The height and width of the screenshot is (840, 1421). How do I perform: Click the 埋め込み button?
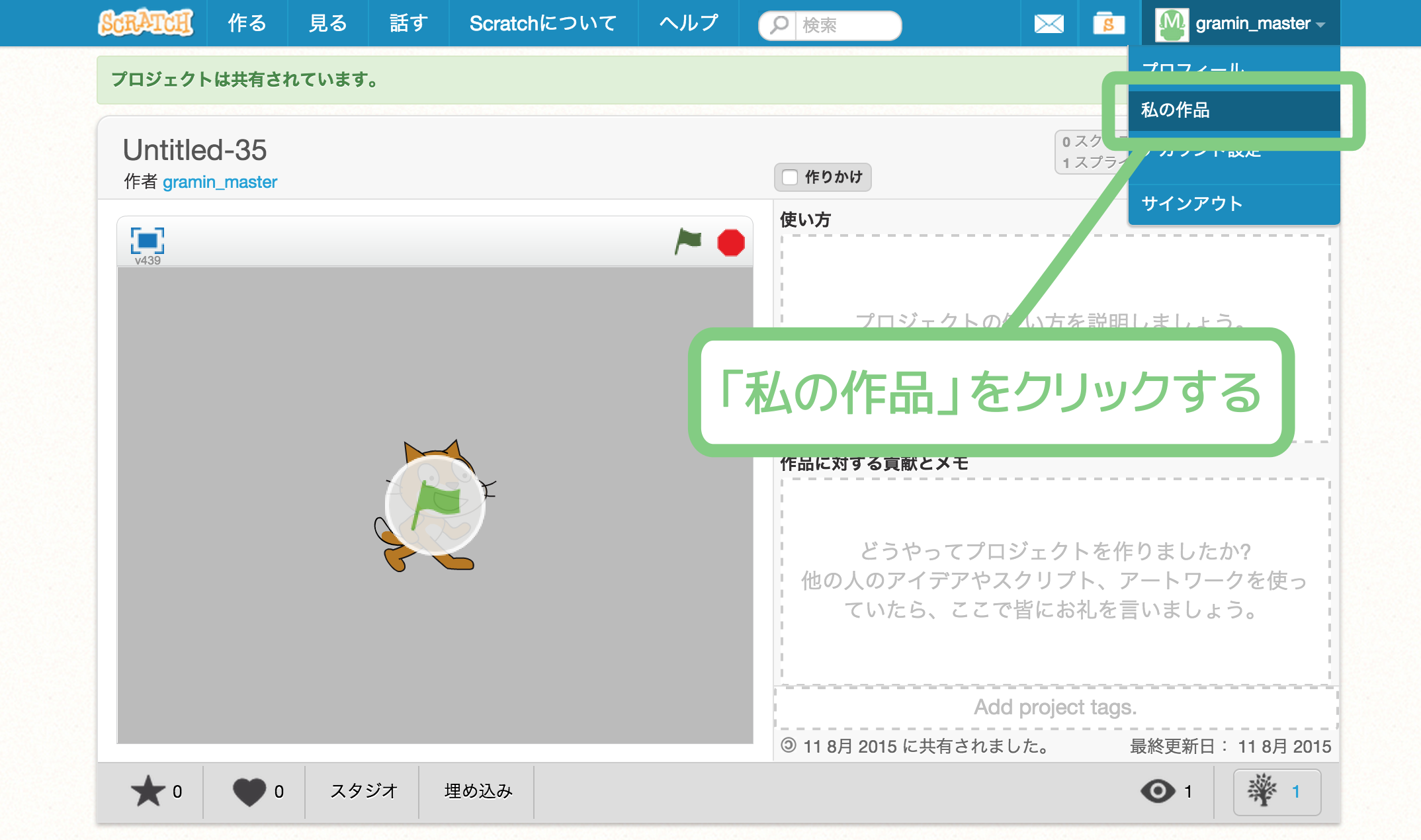(478, 791)
